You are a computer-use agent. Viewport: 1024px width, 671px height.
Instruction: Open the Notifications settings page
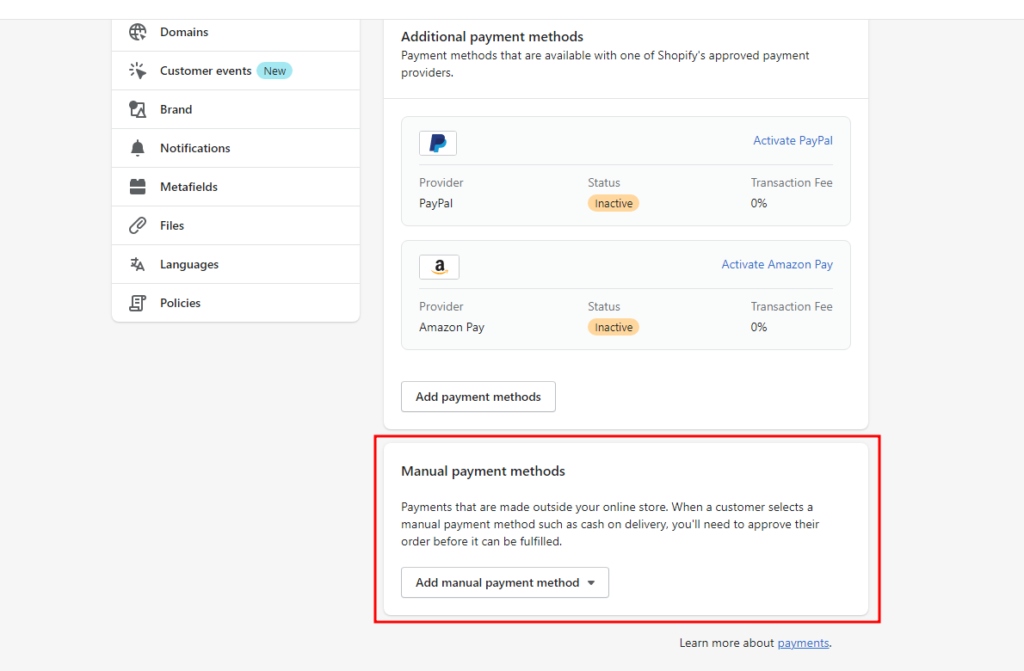(x=195, y=148)
